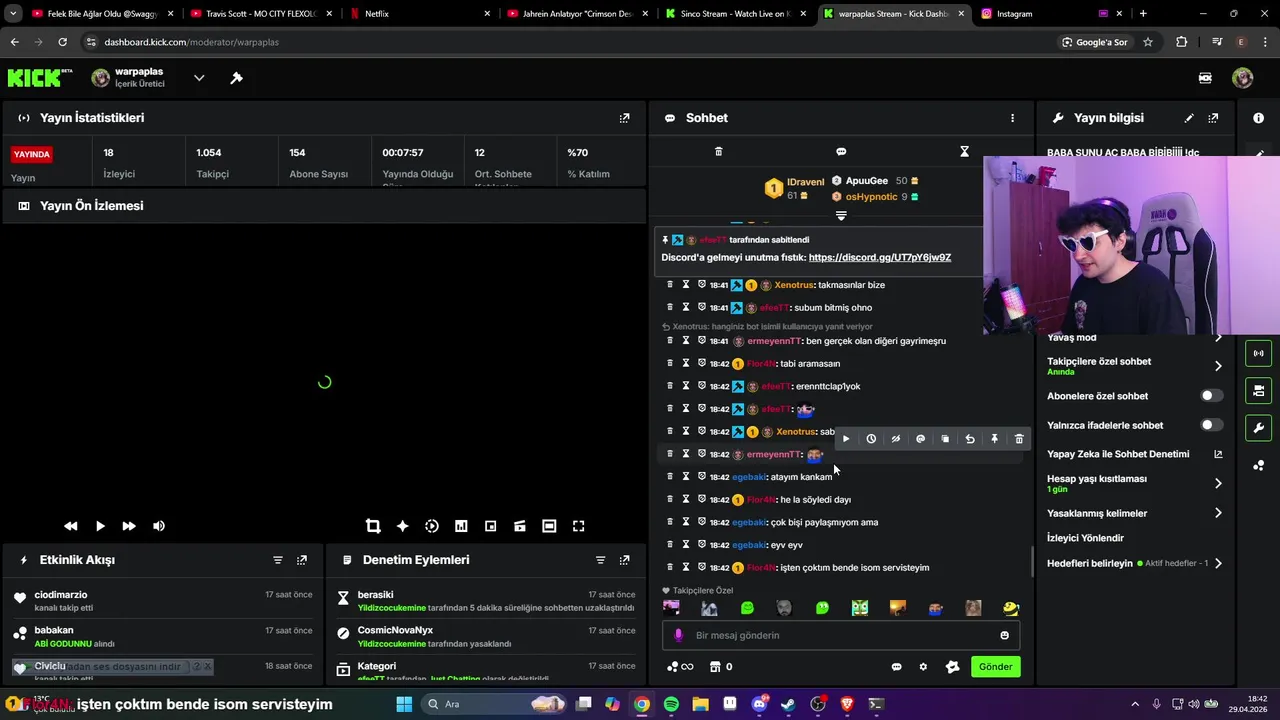Viewport: 1280px width, 720px height.
Task: Ban the user who wrote 'eyv eyv'
Action: pos(701,545)
